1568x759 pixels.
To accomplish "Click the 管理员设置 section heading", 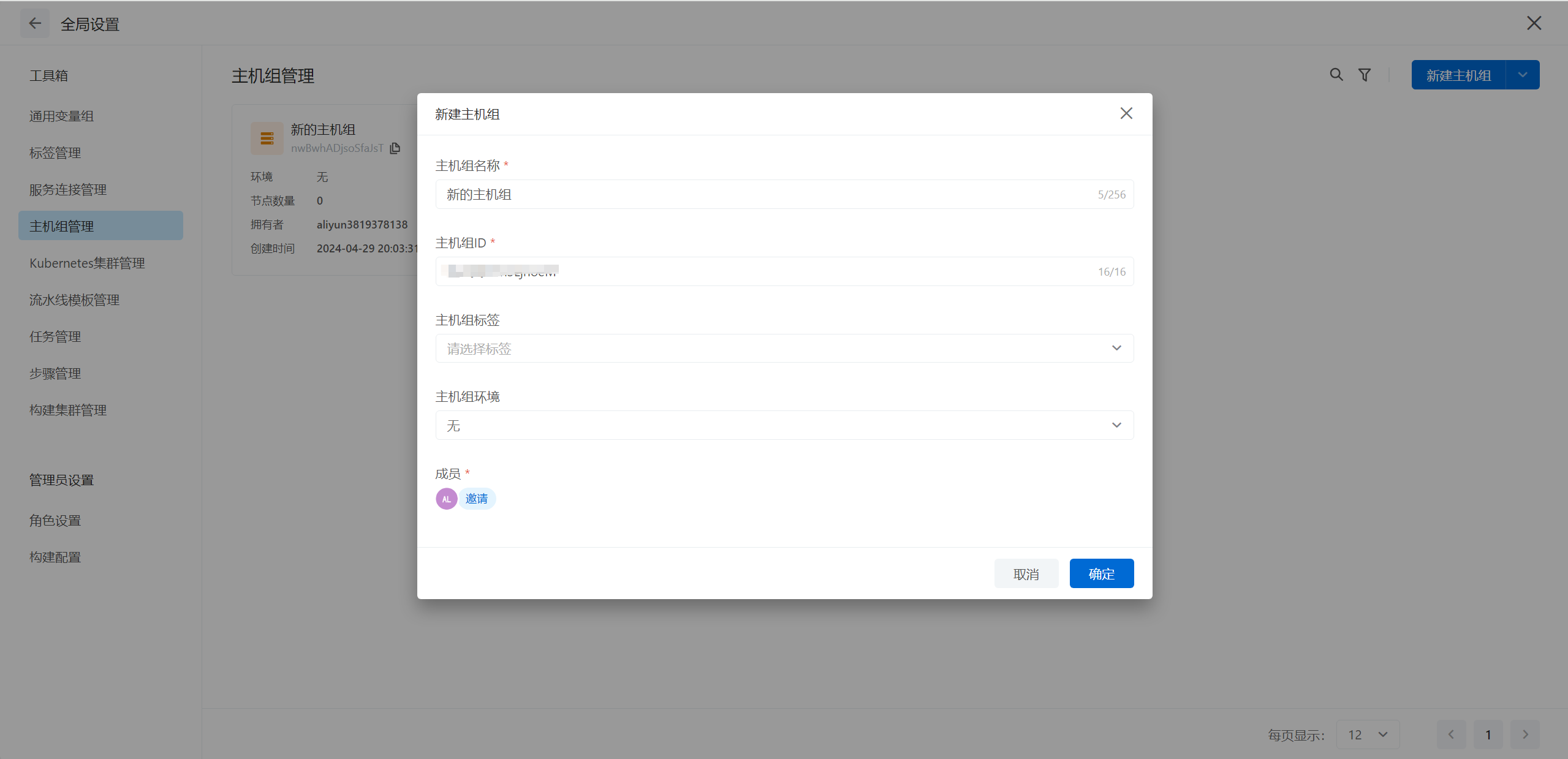I will pos(61,480).
